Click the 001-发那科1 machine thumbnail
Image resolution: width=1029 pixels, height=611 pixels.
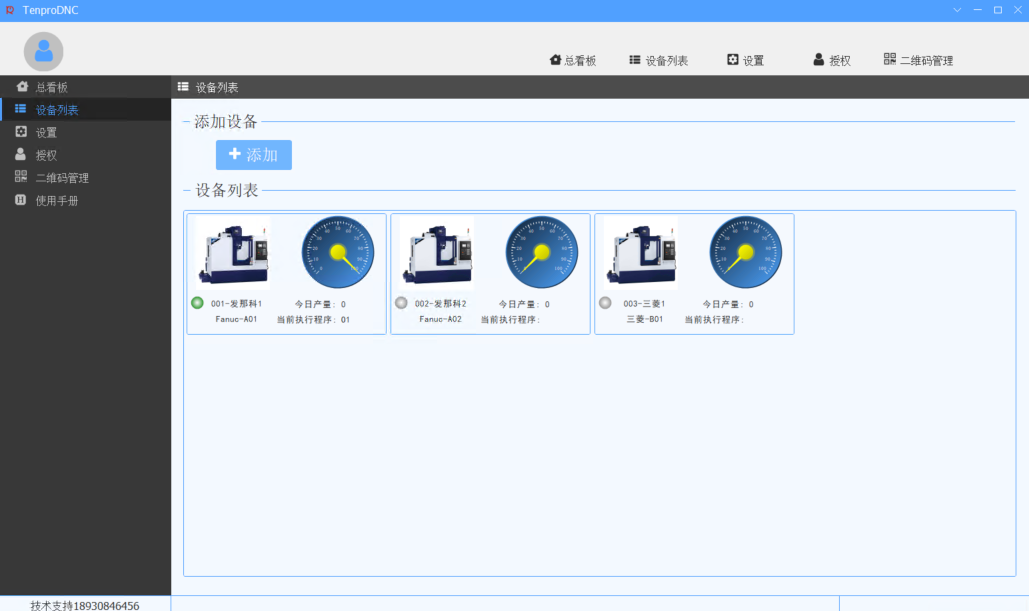233,252
